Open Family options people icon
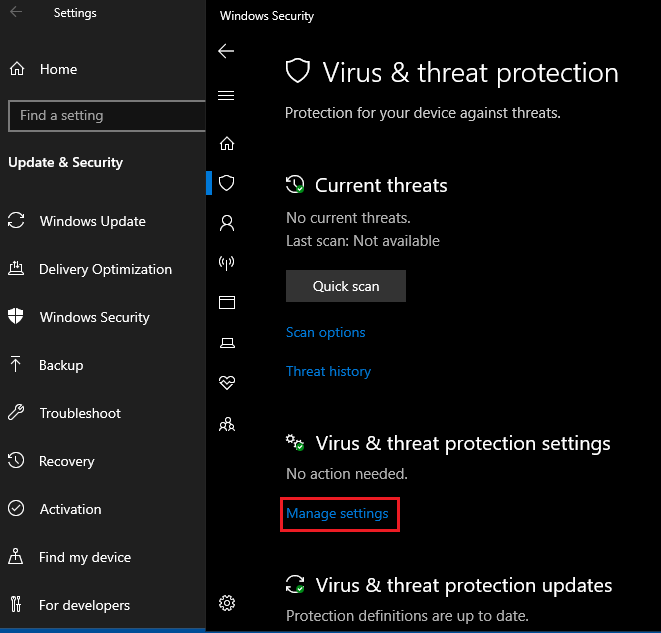The width and height of the screenshot is (661, 633). tap(227, 424)
